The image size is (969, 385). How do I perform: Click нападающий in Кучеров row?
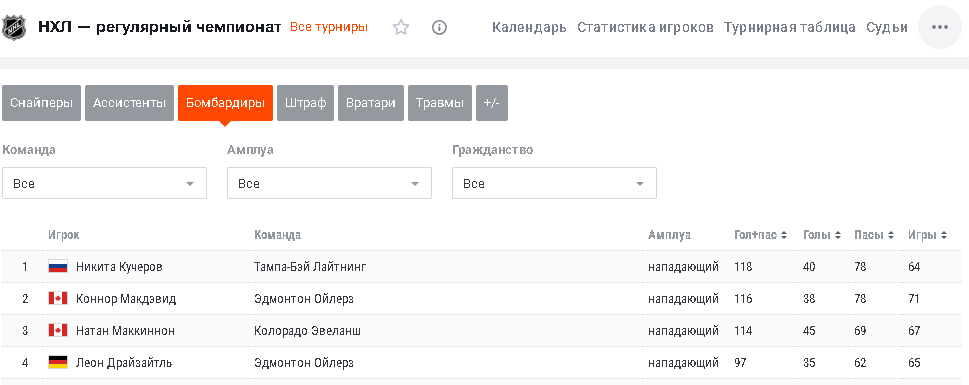click(683, 267)
